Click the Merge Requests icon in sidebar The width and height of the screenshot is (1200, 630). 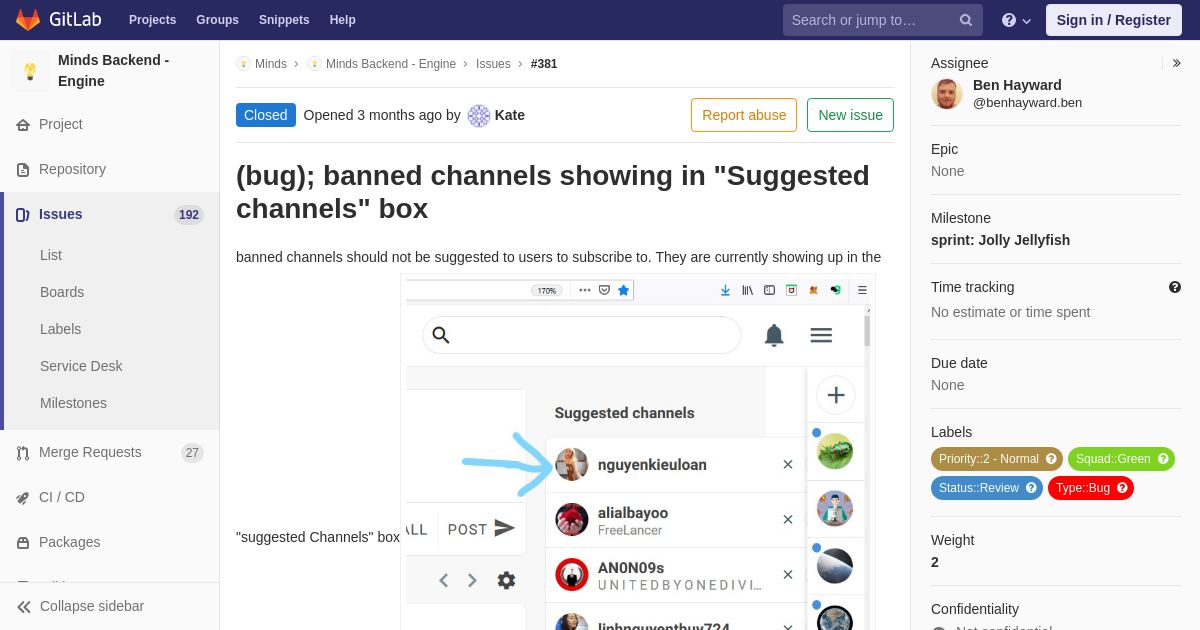(x=23, y=453)
